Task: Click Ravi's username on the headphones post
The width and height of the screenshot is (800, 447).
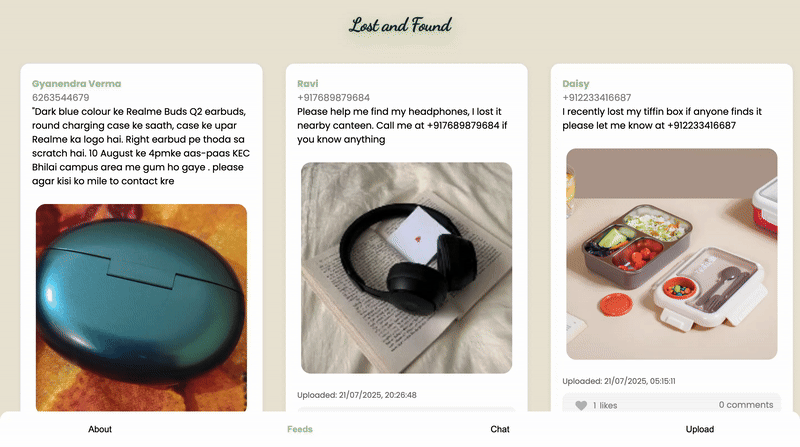Action: point(310,84)
